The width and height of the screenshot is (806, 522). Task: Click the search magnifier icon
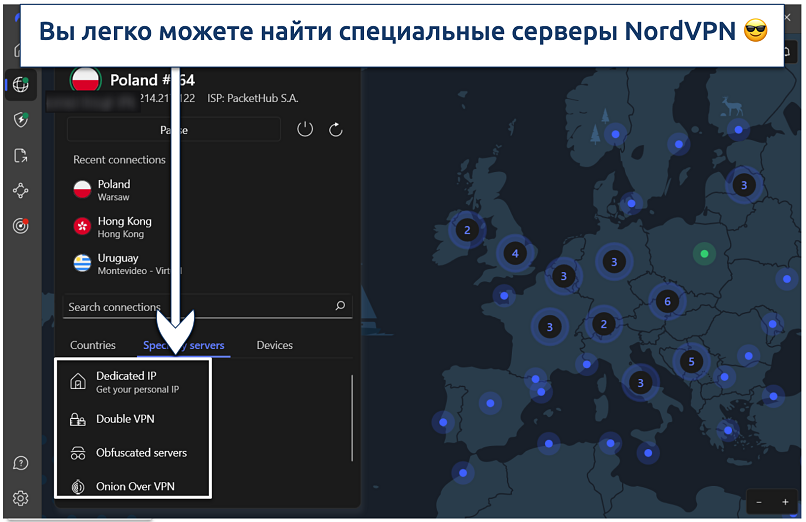[340, 306]
